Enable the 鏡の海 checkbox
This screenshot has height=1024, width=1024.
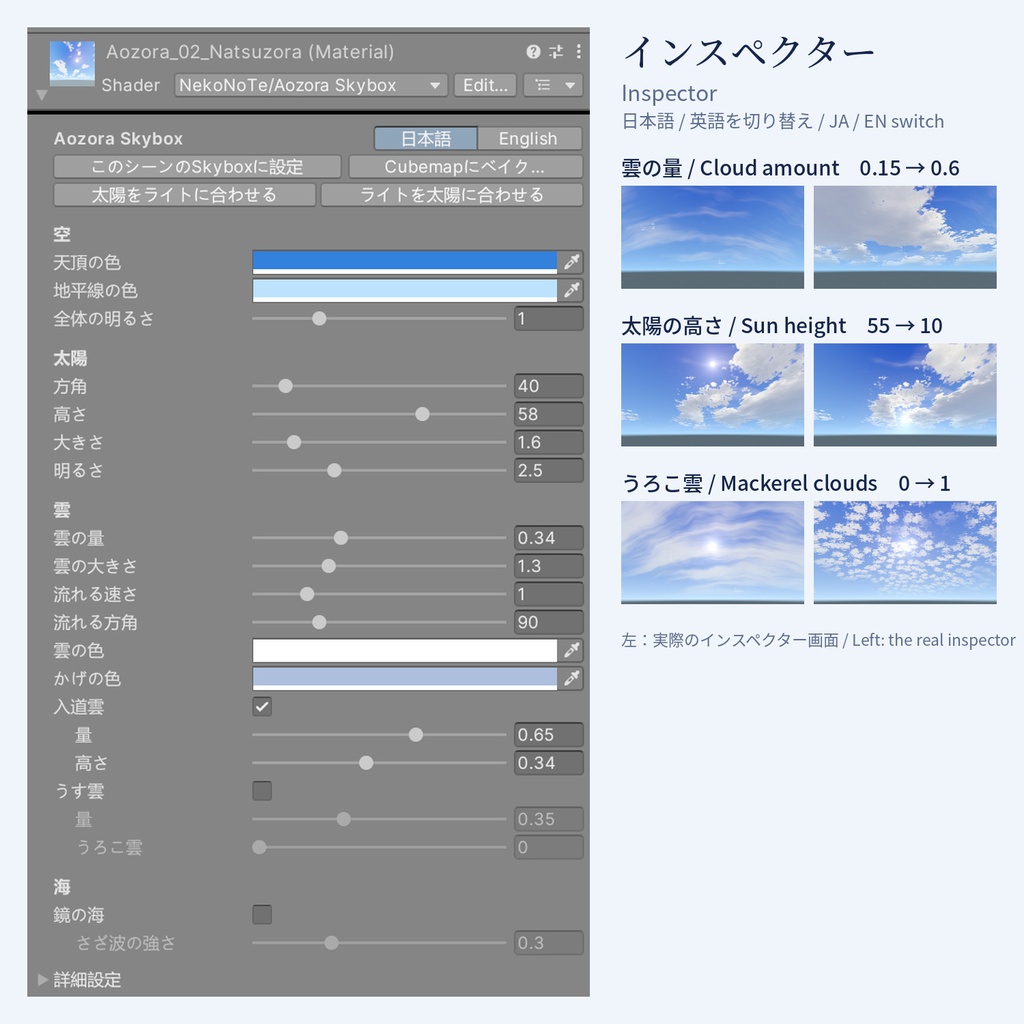coord(262,914)
